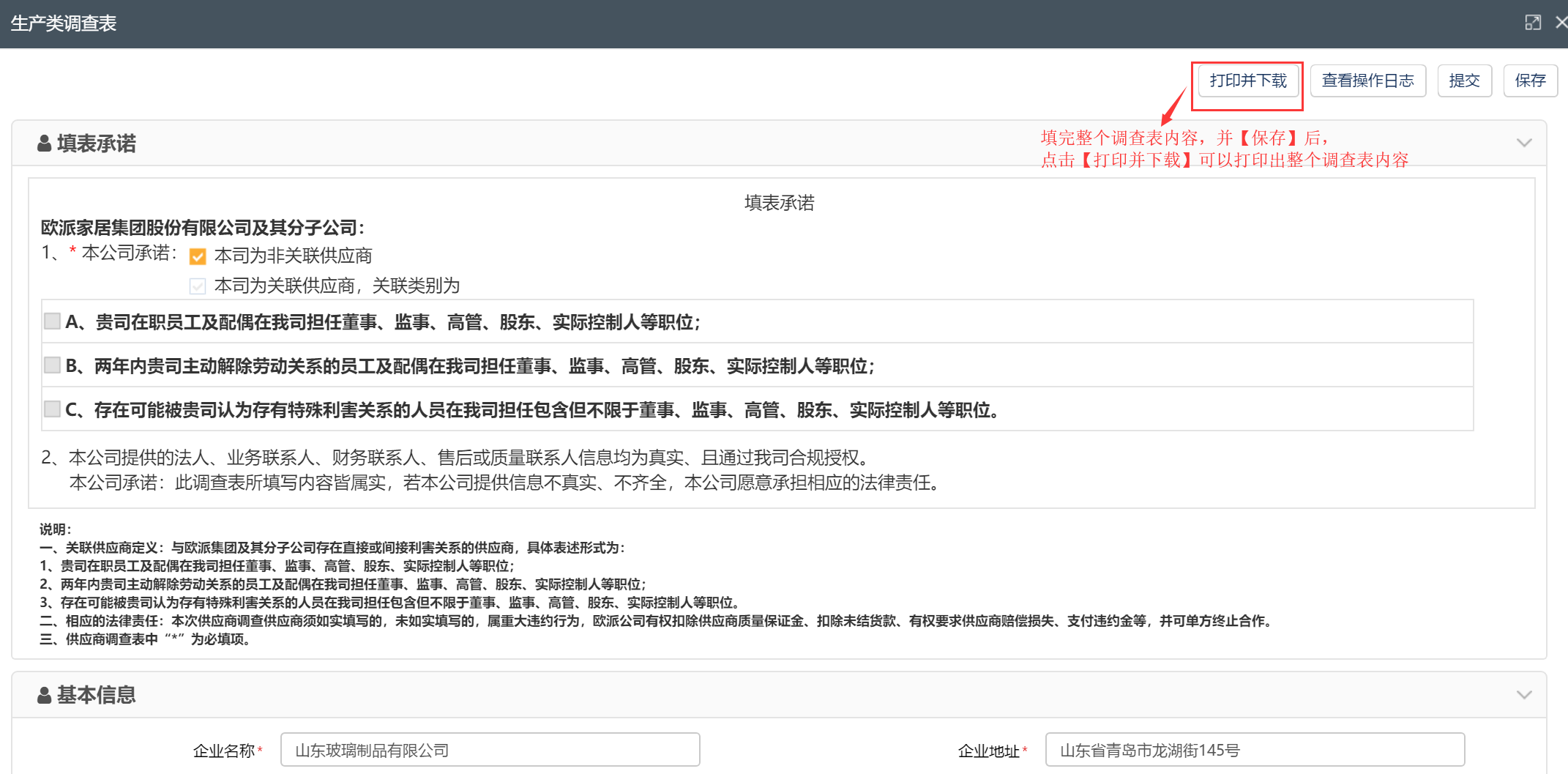This screenshot has height=774, width=1568.
Task: Click the 企业名称 field label
Action: click(x=224, y=751)
